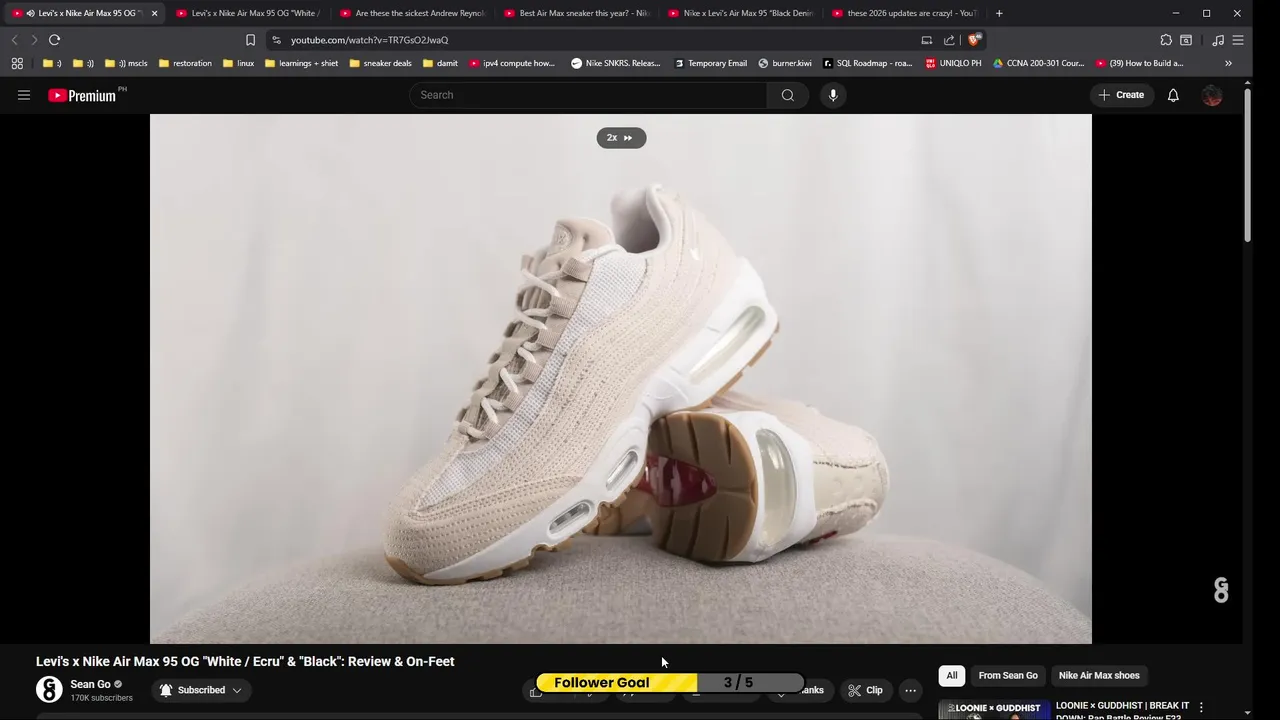
Task: Open the burner.kiwi bookmark
Action: click(785, 63)
